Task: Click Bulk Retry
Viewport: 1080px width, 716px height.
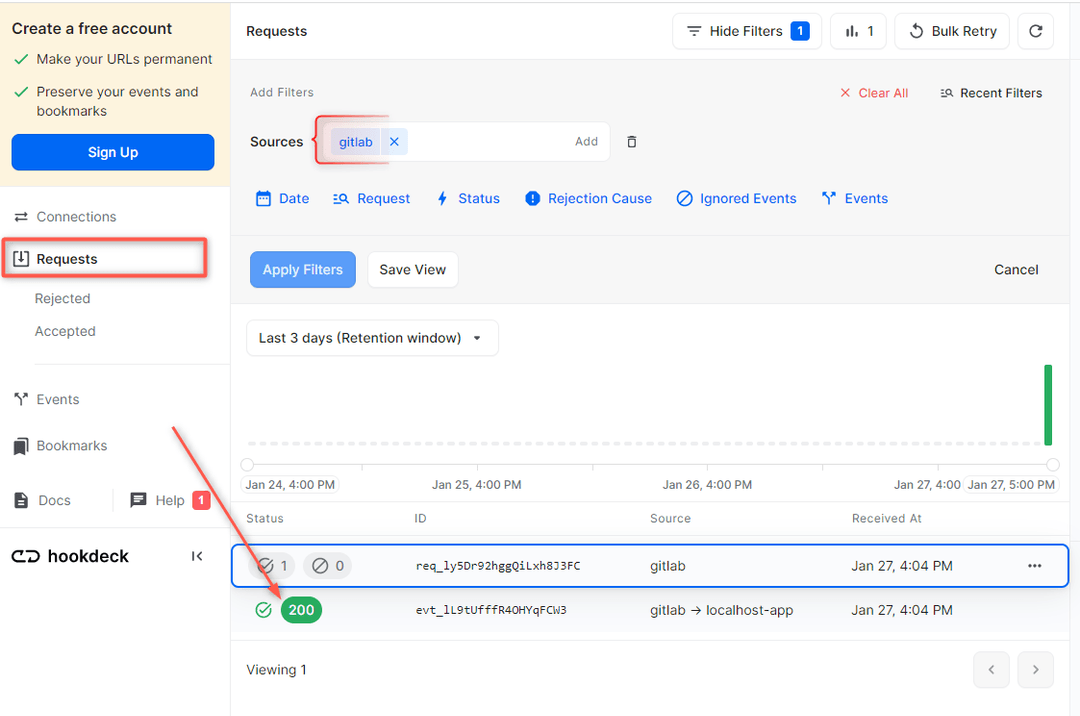Action: click(951, 31)
